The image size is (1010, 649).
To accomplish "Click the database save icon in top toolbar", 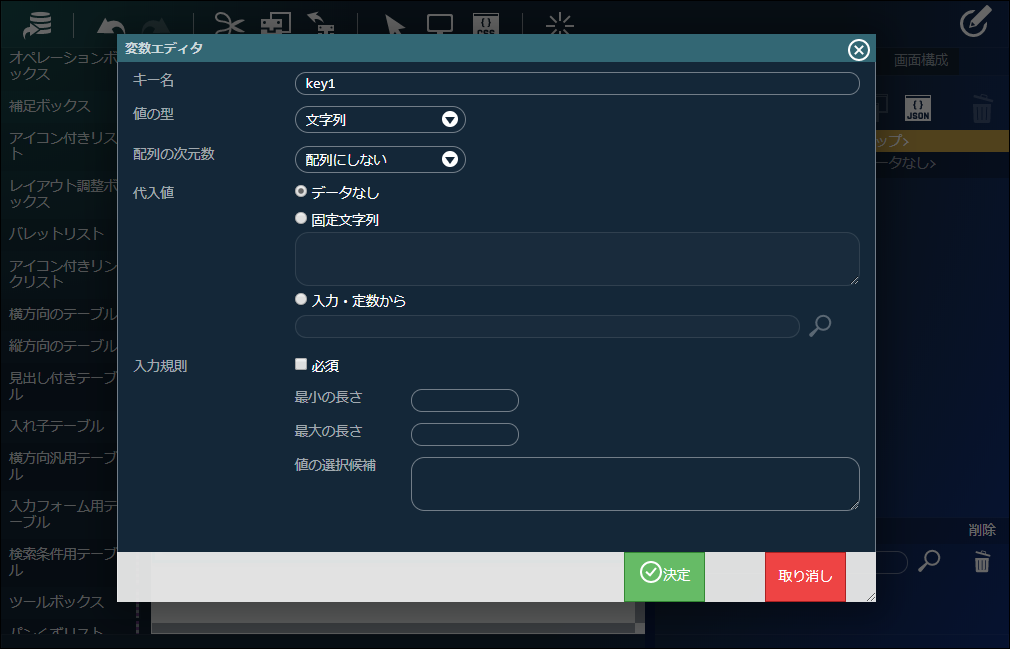I will (37, 24).
